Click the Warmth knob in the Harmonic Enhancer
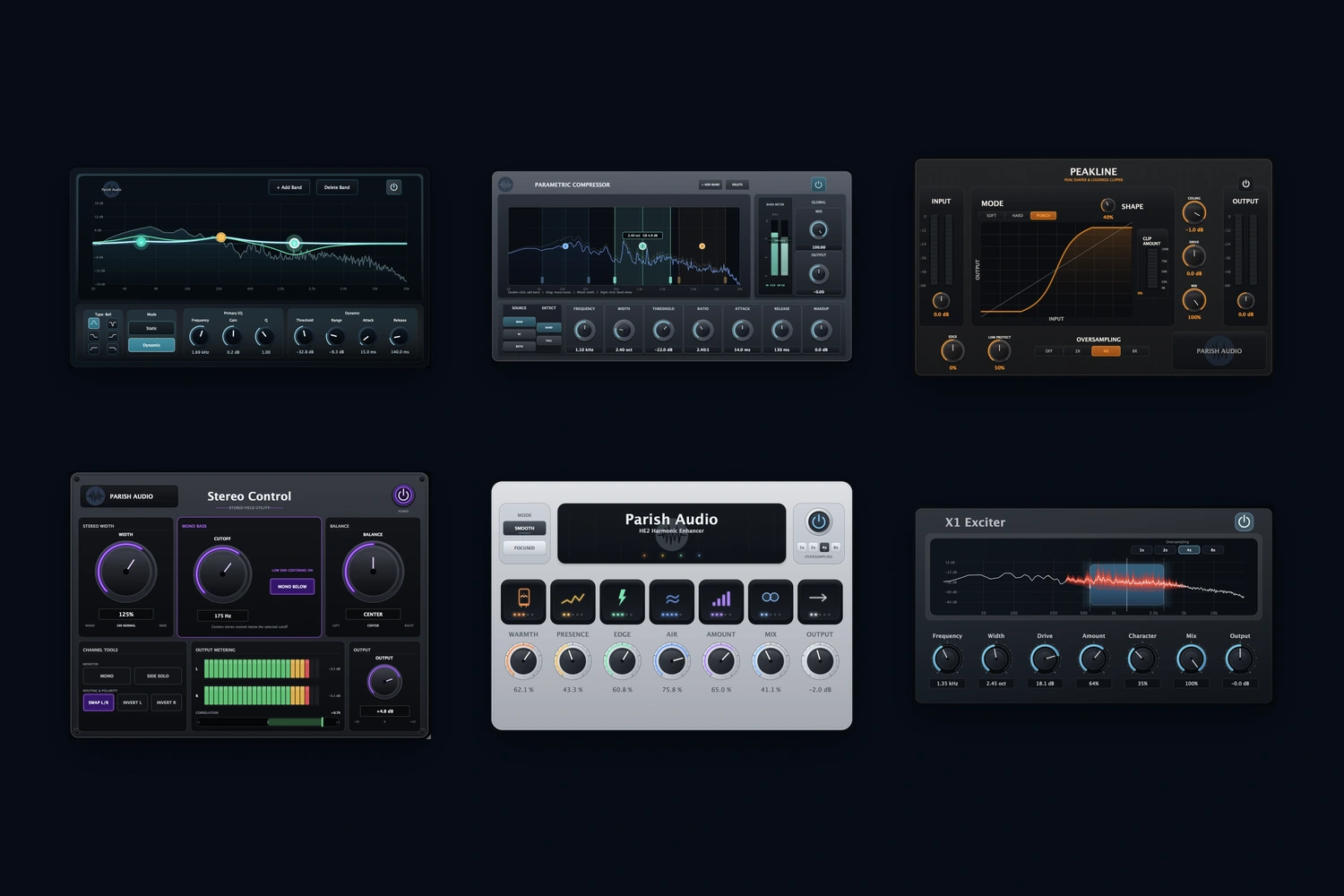1344x896 pixels. 523,662
